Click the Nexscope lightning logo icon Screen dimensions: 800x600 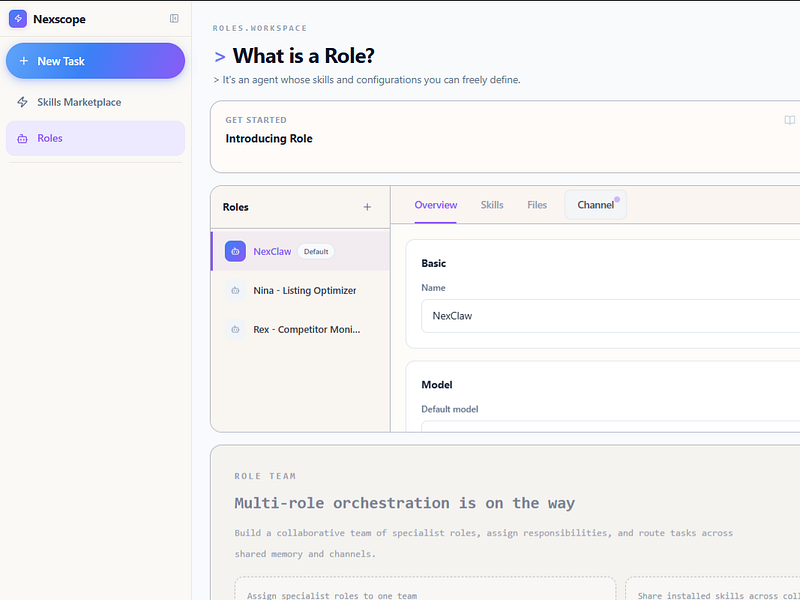tap(18, 19)
